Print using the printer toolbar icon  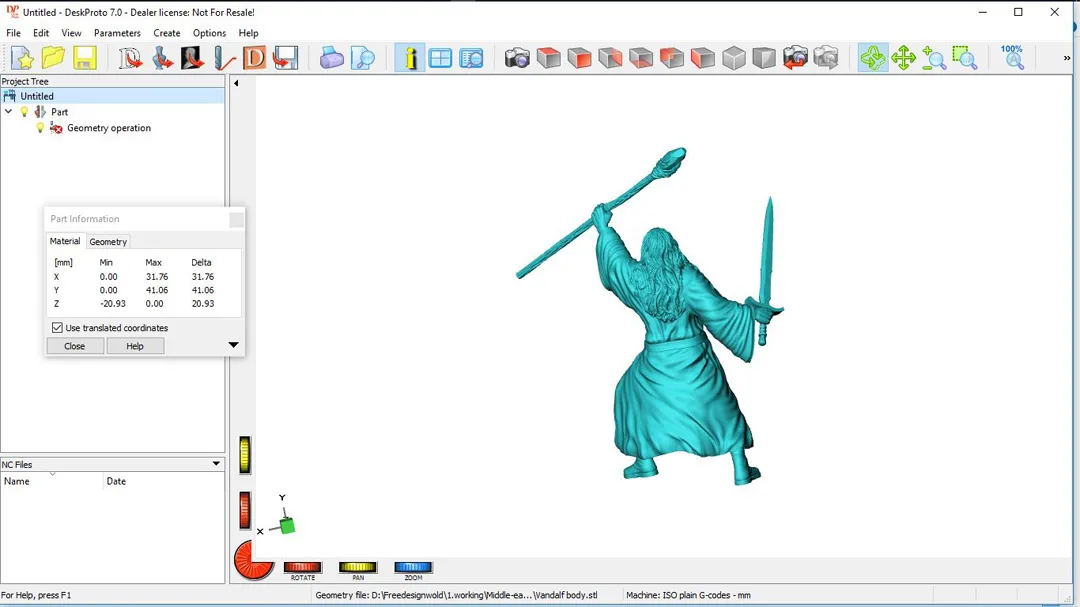point(331,58)
